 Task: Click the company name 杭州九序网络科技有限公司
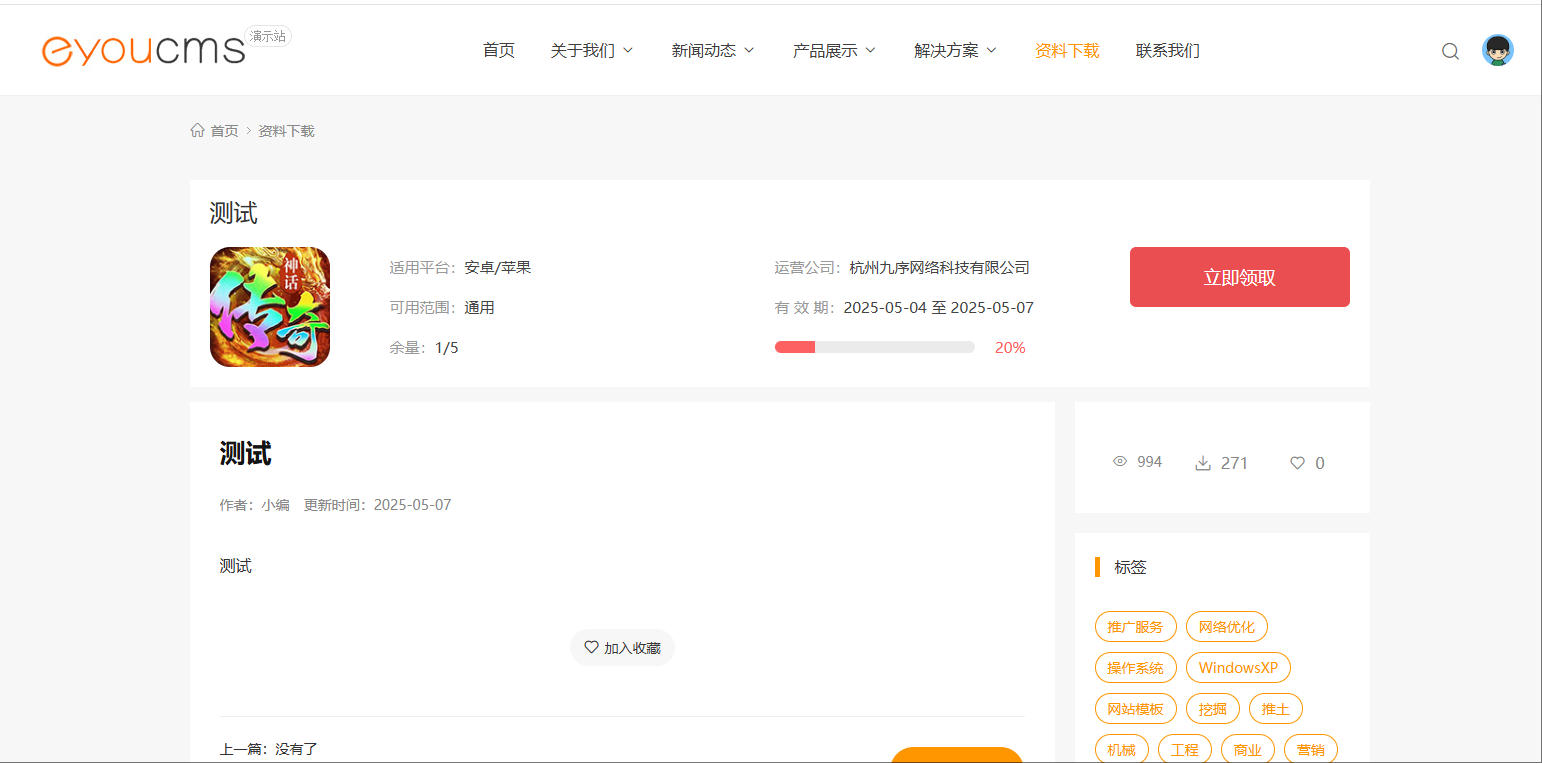click(939, 268)
